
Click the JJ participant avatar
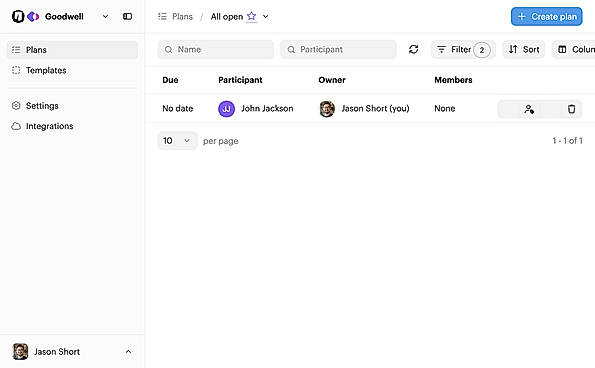[x=227, y=109]
